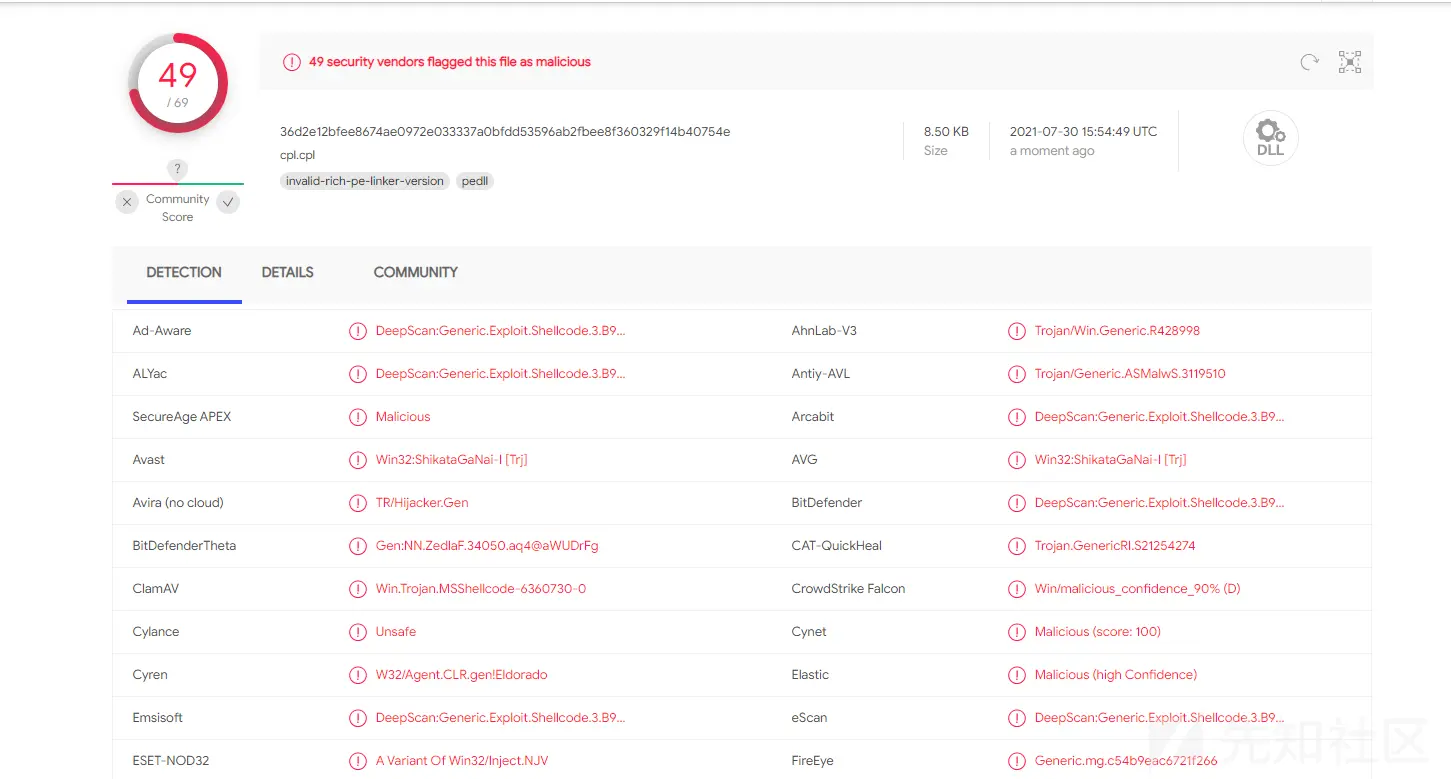Screen dimensions: 1451x779
Task: Switch to the DETAILS tab
Action: (x=287, y=272)
